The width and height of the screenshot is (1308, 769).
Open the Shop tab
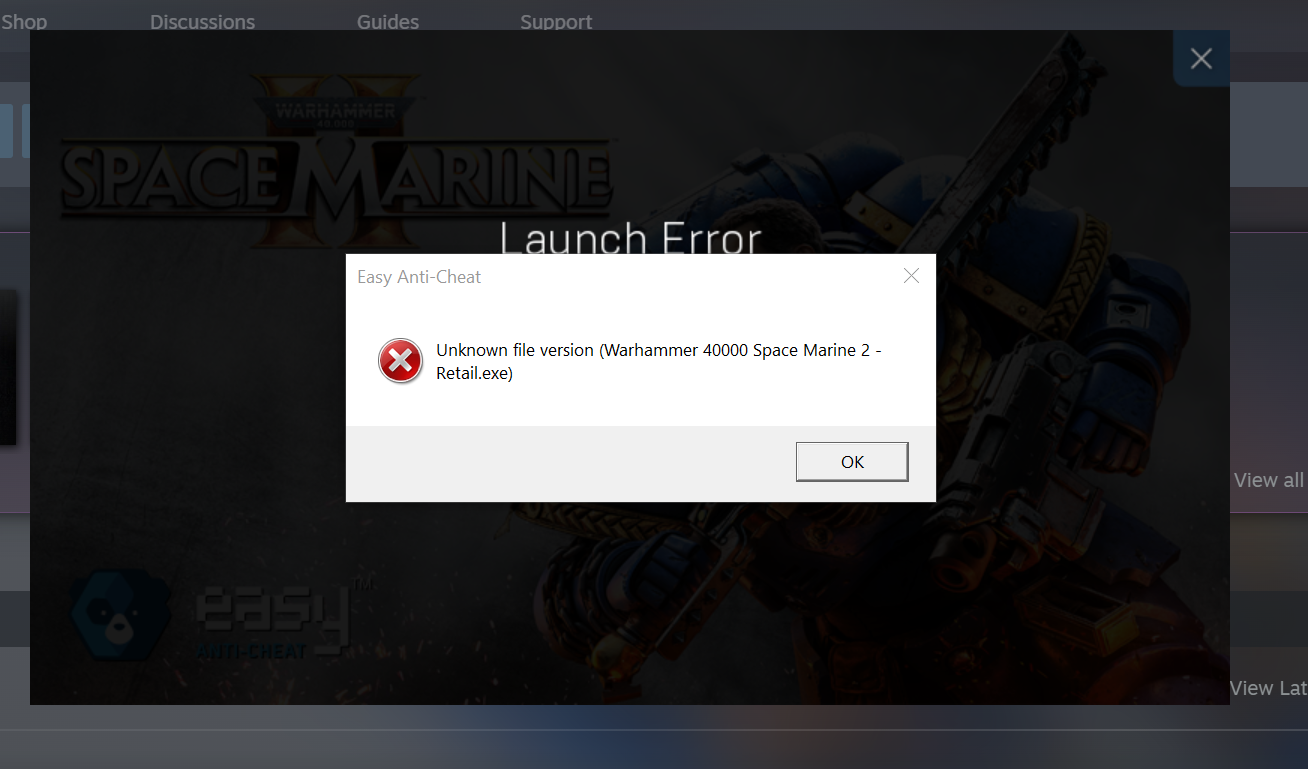coord(24,21)
